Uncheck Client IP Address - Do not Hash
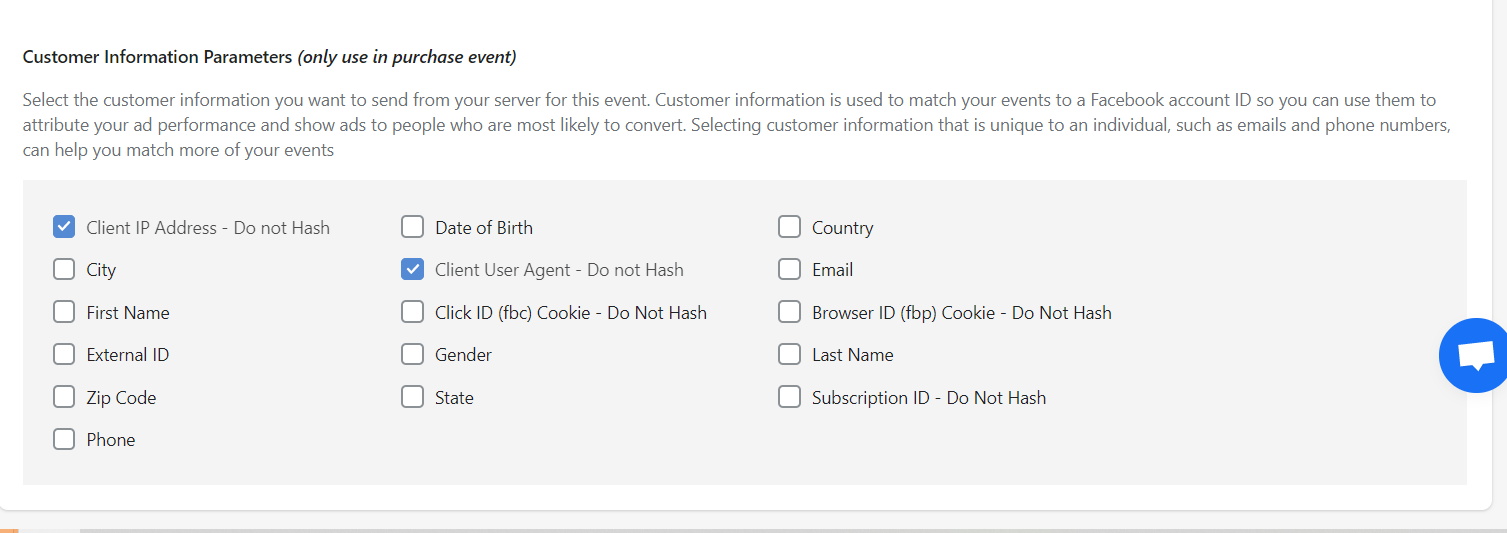Viewport: 1507px width, 533px height. pyautogui.click(x=64, y=227)
